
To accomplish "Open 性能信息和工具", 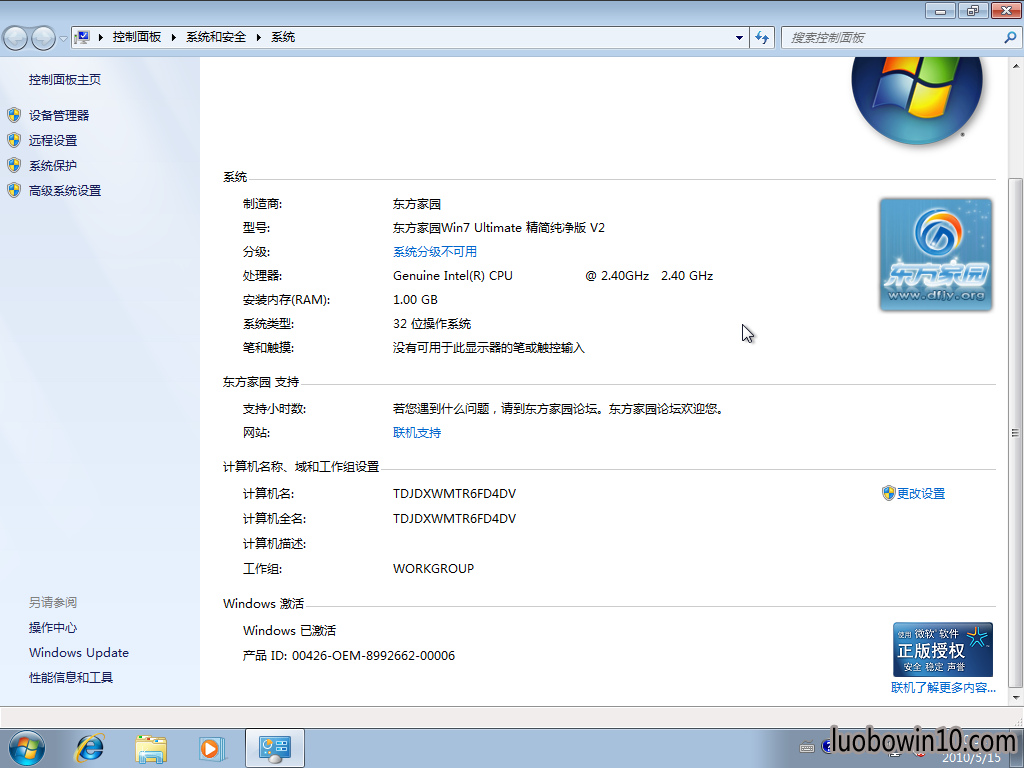I will coord(71,677).
